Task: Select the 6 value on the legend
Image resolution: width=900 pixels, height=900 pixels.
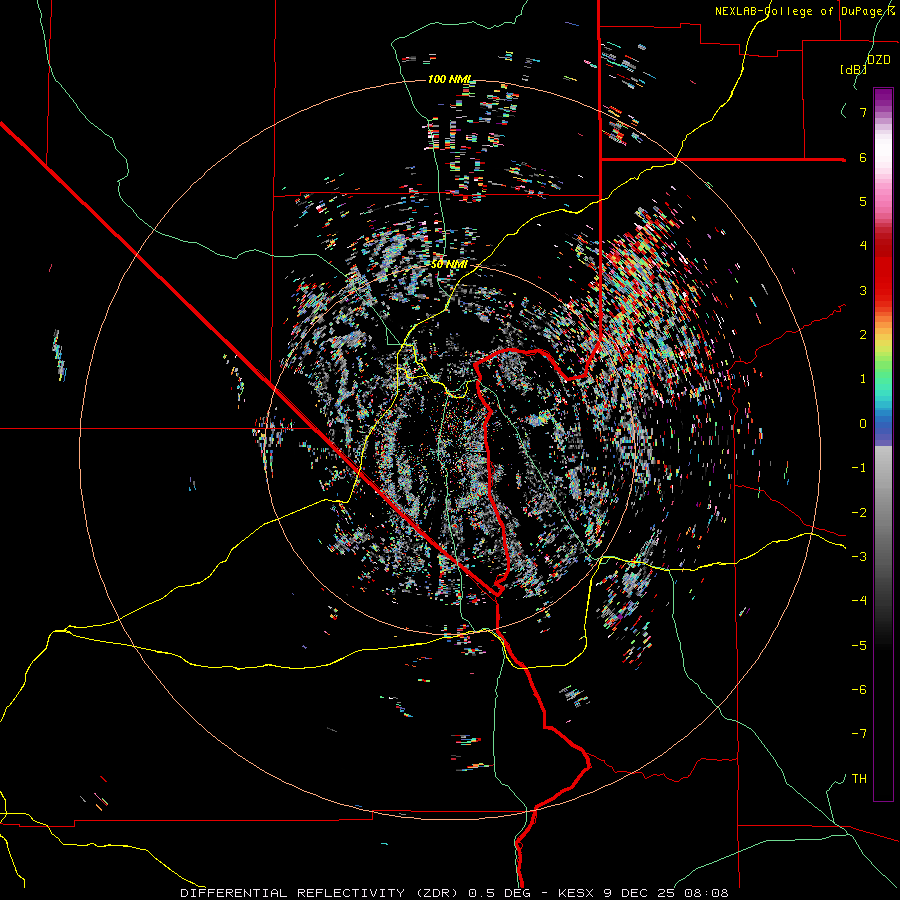Action: pos(863,157)
